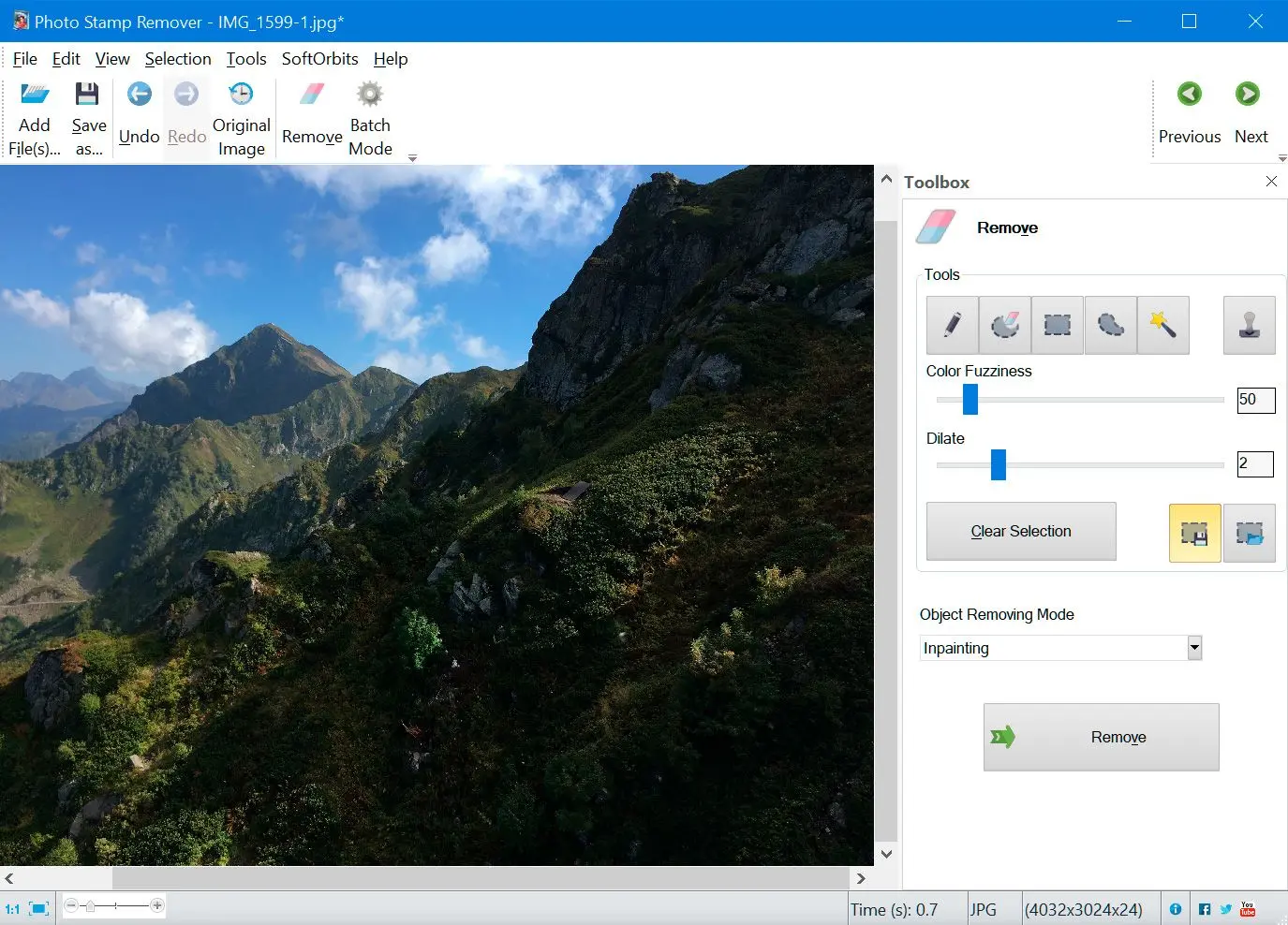Select the Pencil marker tool
Screen dimensions: 1288x925
(952, 325)
